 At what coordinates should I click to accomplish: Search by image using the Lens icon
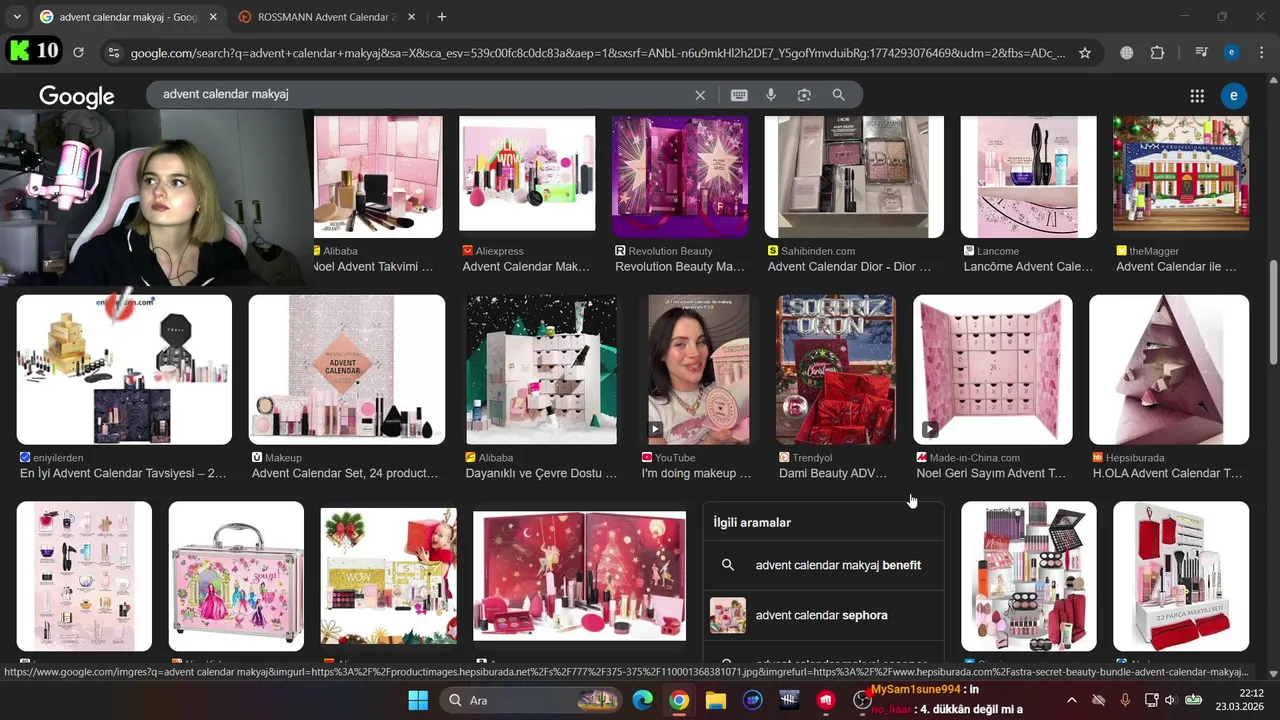[x=804, y=95]
